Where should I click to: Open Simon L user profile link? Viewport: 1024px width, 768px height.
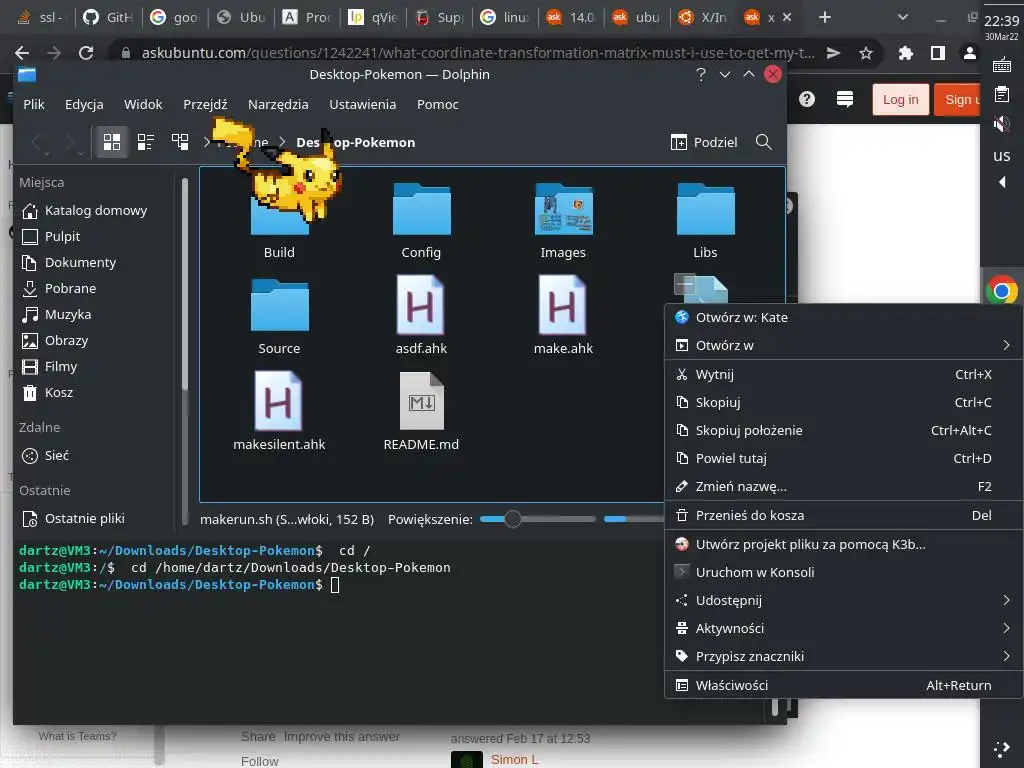[515, 760]
